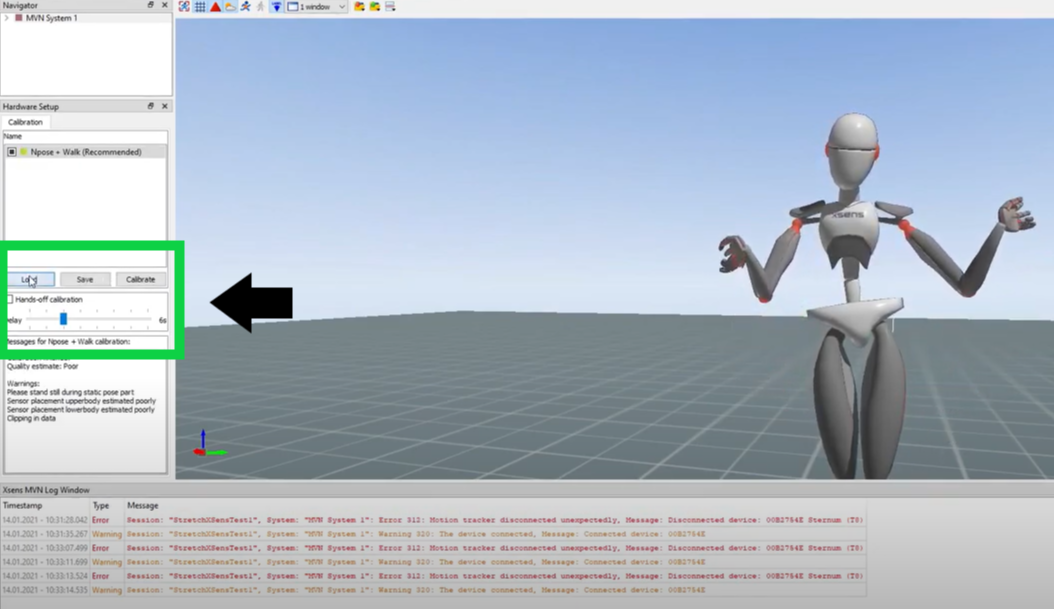This screenshot has height=609, width=1055.
Task: Click the first folder icon with red arrow
Action: [x=359, y=7]
